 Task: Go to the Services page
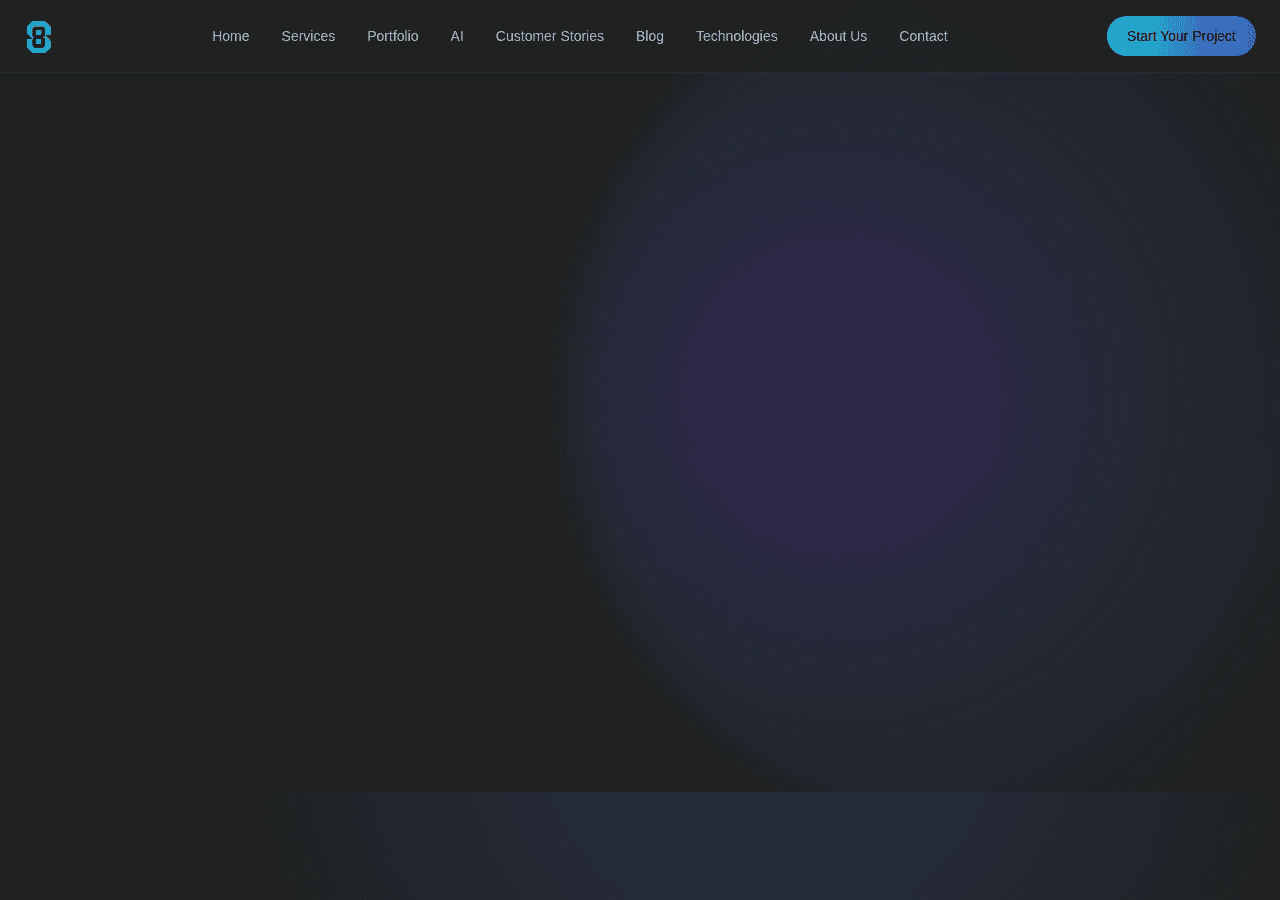point(308,36)
